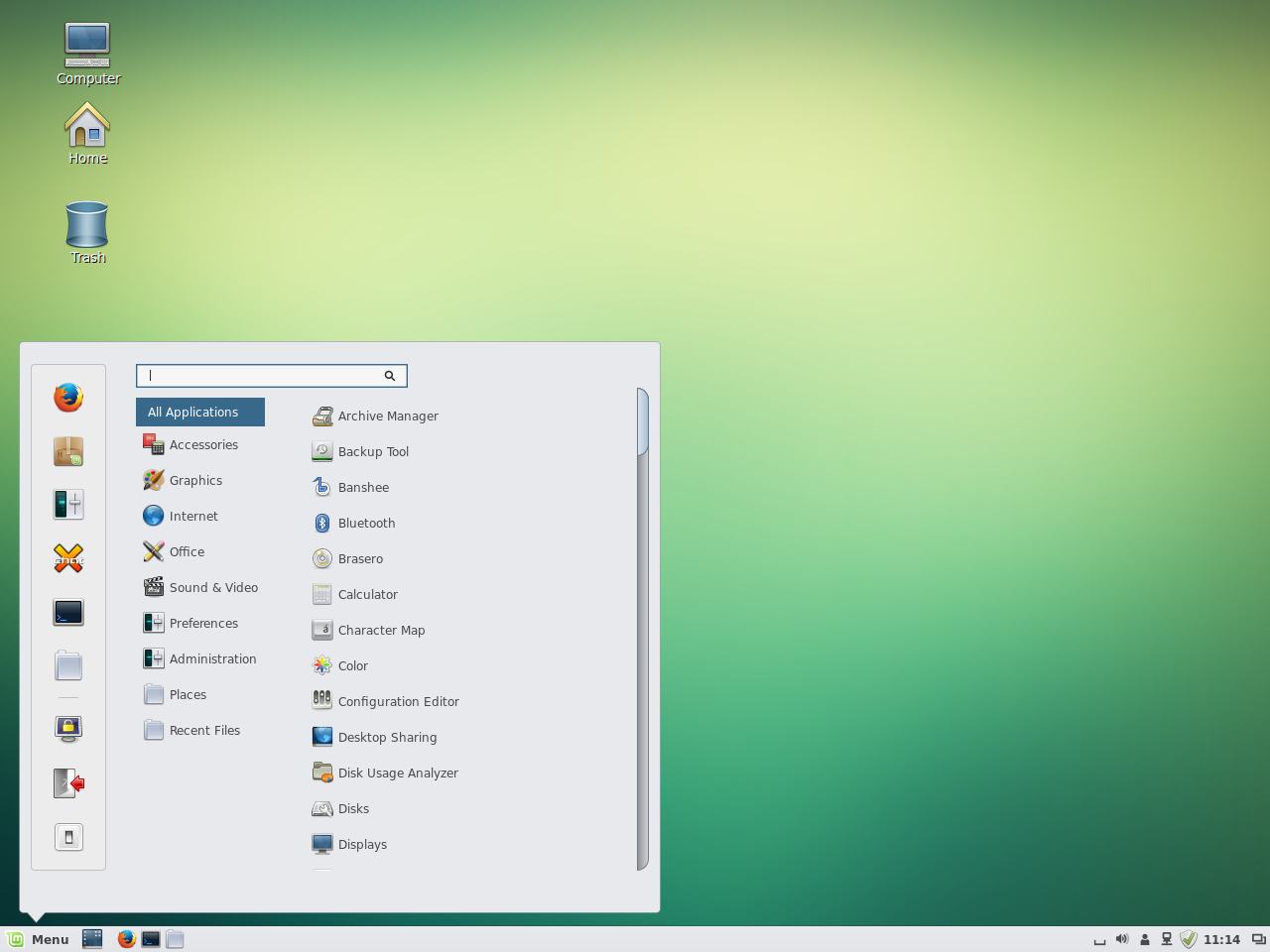Image resolution: width=1270 pixels, height=952 pixels.
Task: Open the user applet in tray
Action: tap(1145, 940)
